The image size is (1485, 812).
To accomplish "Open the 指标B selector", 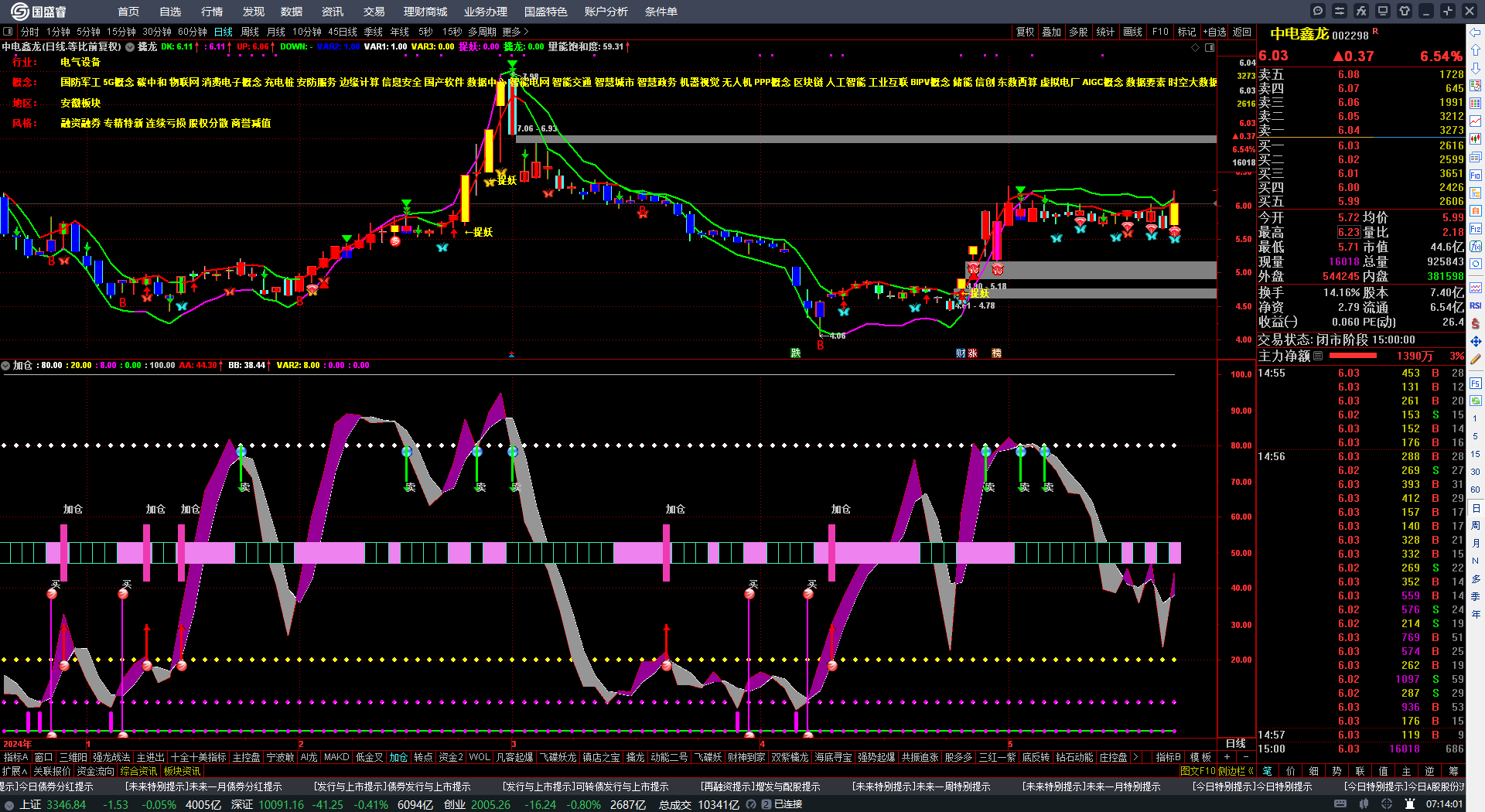I will pyautogui.click(x=1168, y=757).
